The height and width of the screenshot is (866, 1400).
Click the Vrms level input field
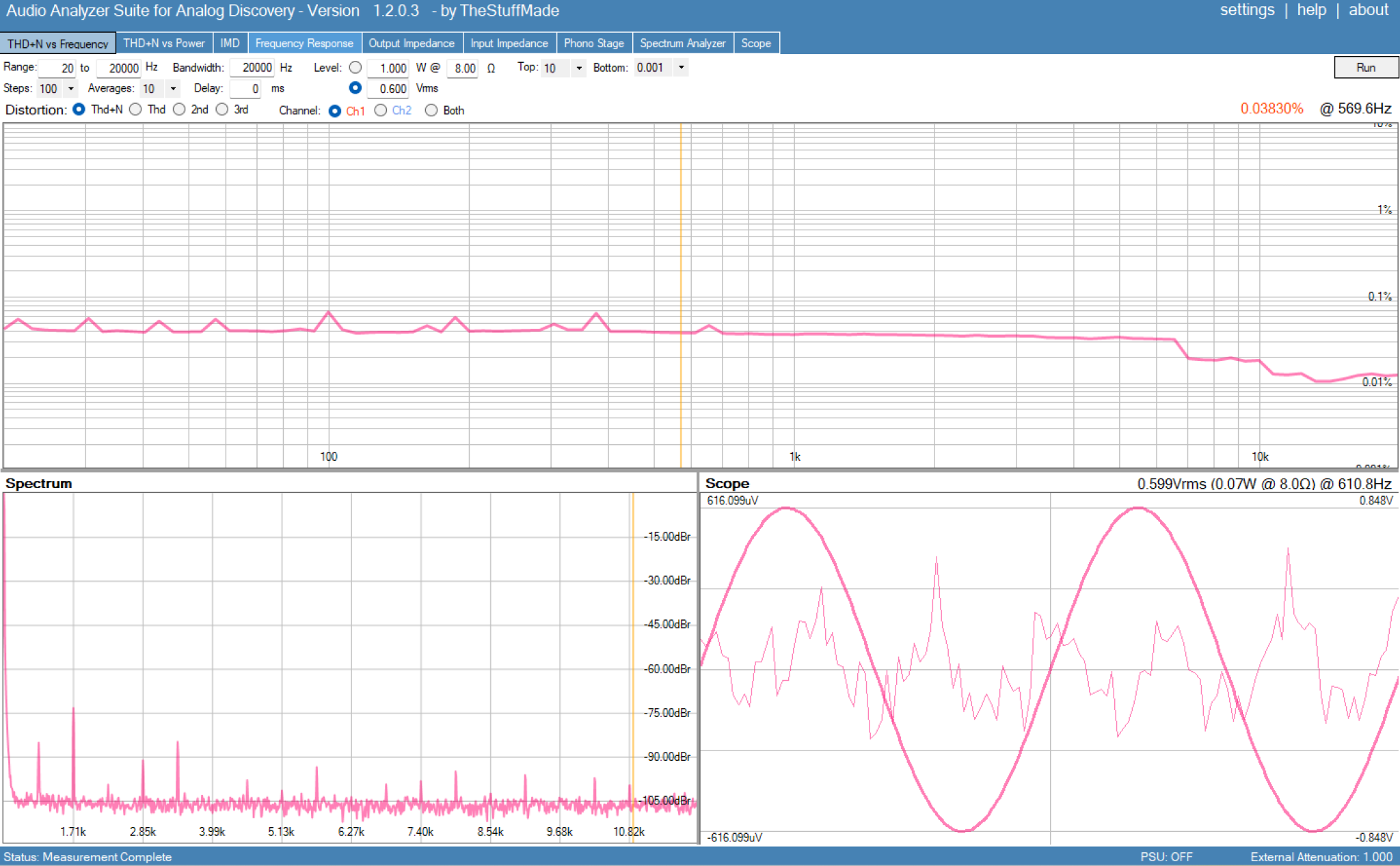(x=388, y=89)
